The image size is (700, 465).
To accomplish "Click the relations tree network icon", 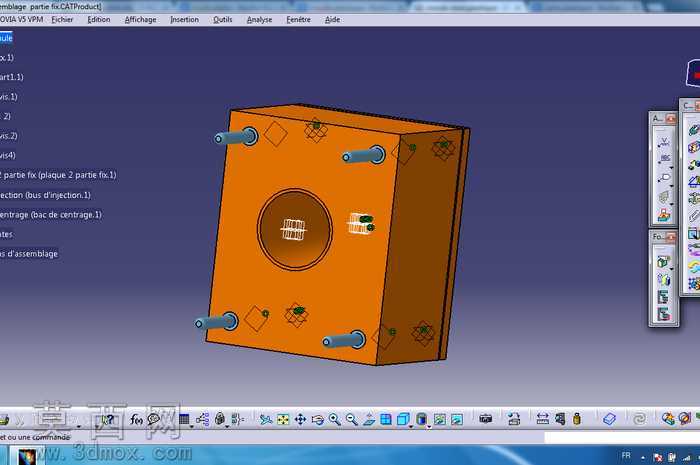I will (x=203, y=419).
